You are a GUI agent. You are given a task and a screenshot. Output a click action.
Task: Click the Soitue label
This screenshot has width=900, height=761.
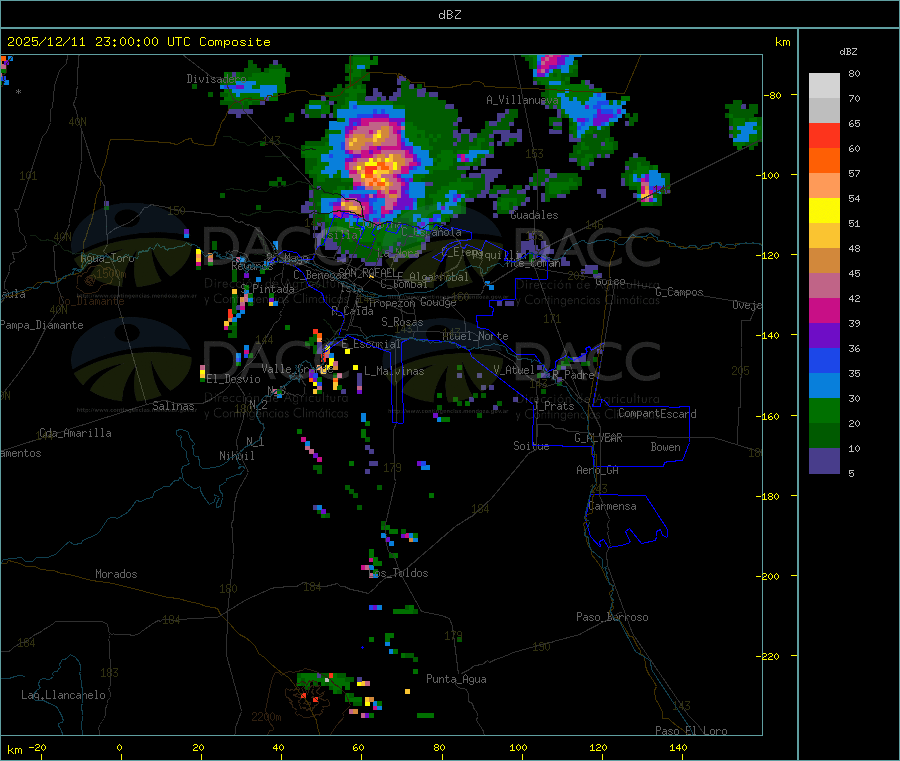pyautogui.click(x=531, y=446)
